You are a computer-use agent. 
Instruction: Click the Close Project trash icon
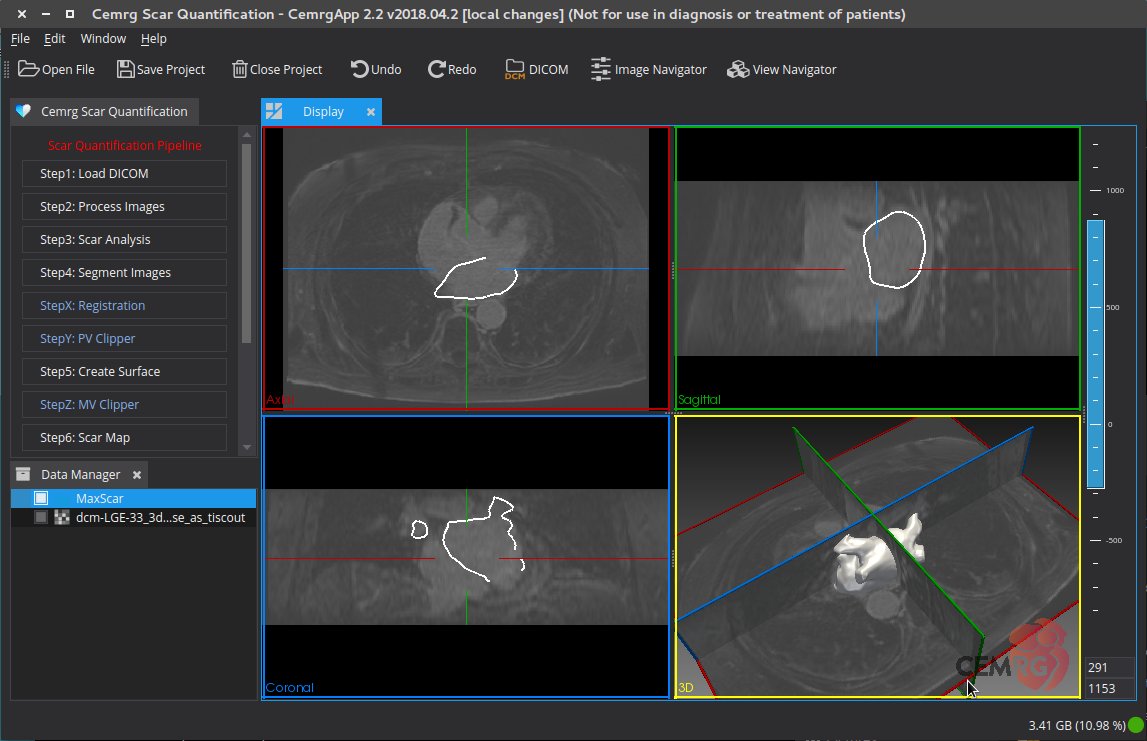coord(239,69)
